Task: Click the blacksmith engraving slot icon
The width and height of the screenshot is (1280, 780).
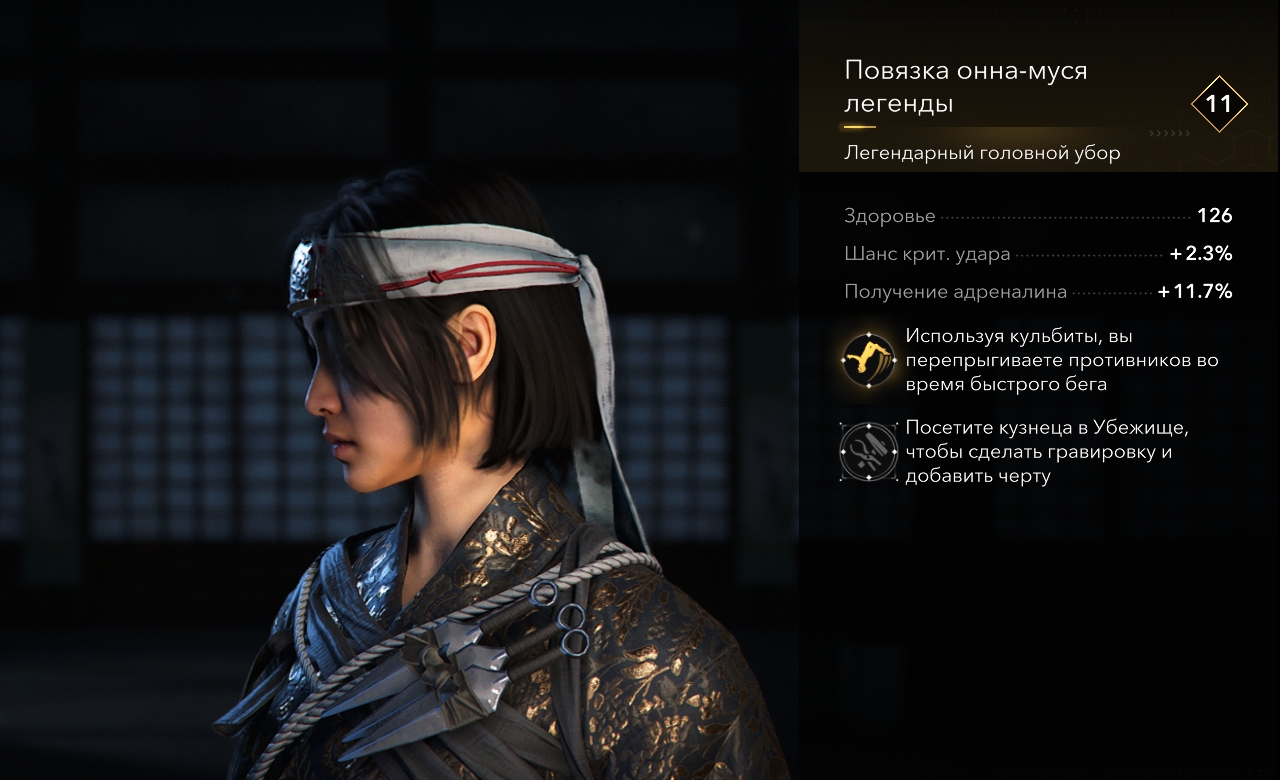Action: pos(868,450)
